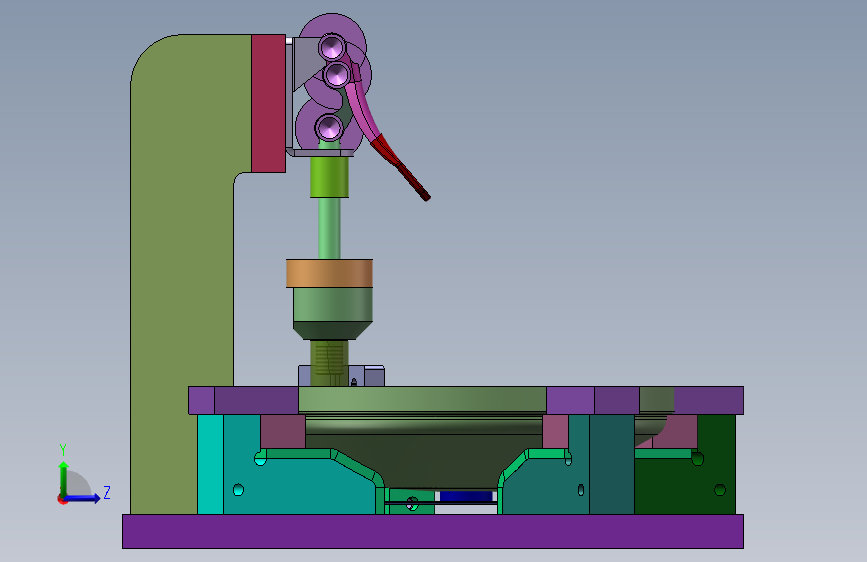This screenshot has height=562, width=867.
Task: Select the thin light green shaft rod
Action: [329, 228]
